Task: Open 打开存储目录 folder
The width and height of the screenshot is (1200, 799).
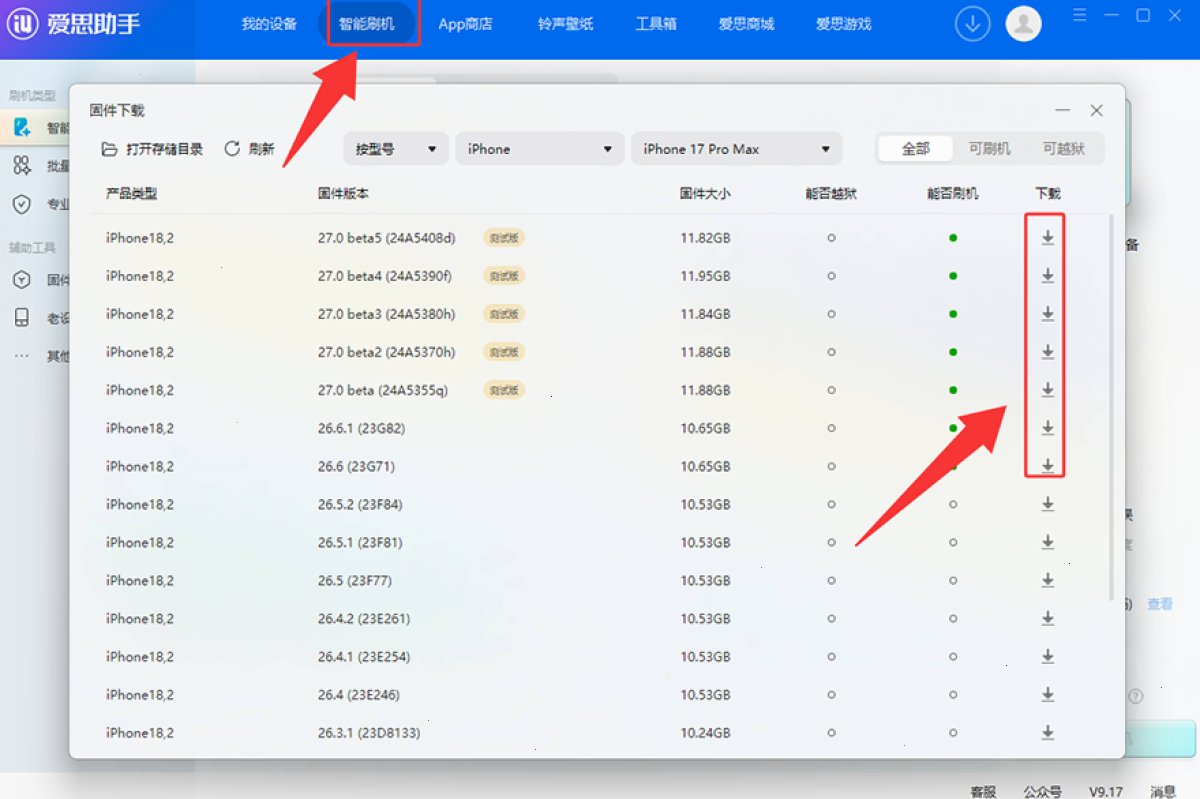Action: coord(152,149)
